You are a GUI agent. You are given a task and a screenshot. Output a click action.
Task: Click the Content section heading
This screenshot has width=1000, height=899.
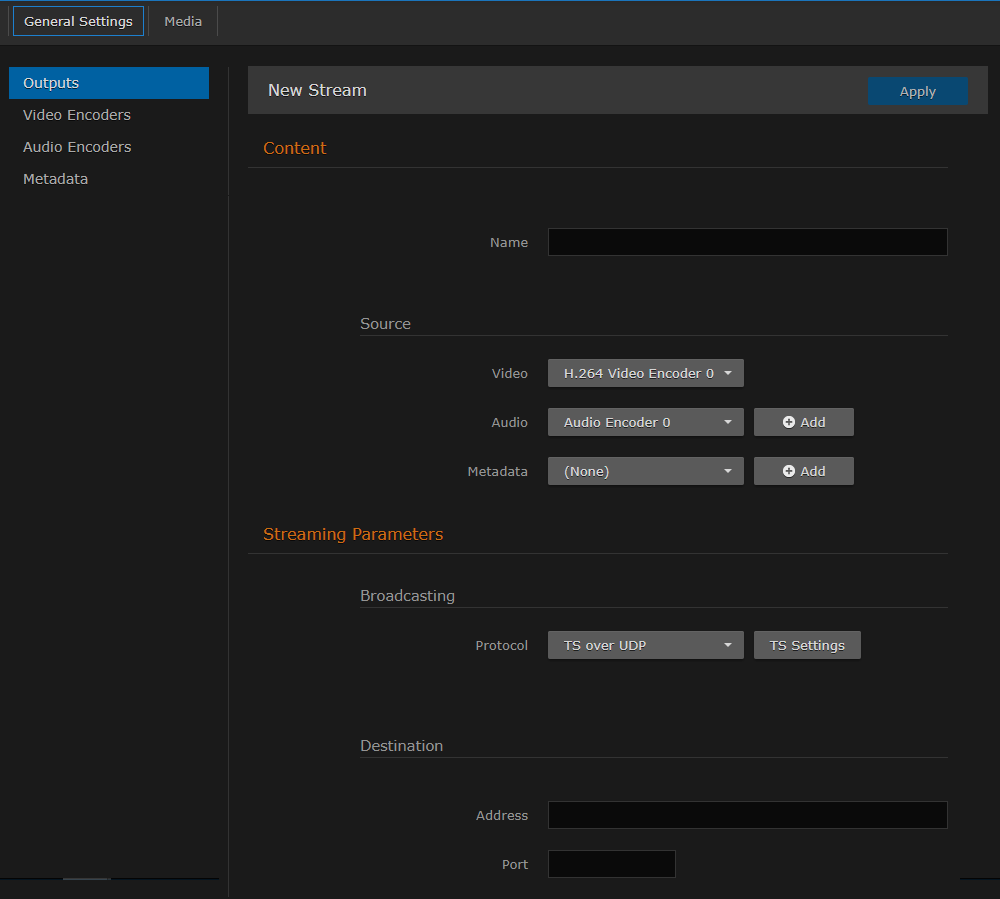pos(295,148)
